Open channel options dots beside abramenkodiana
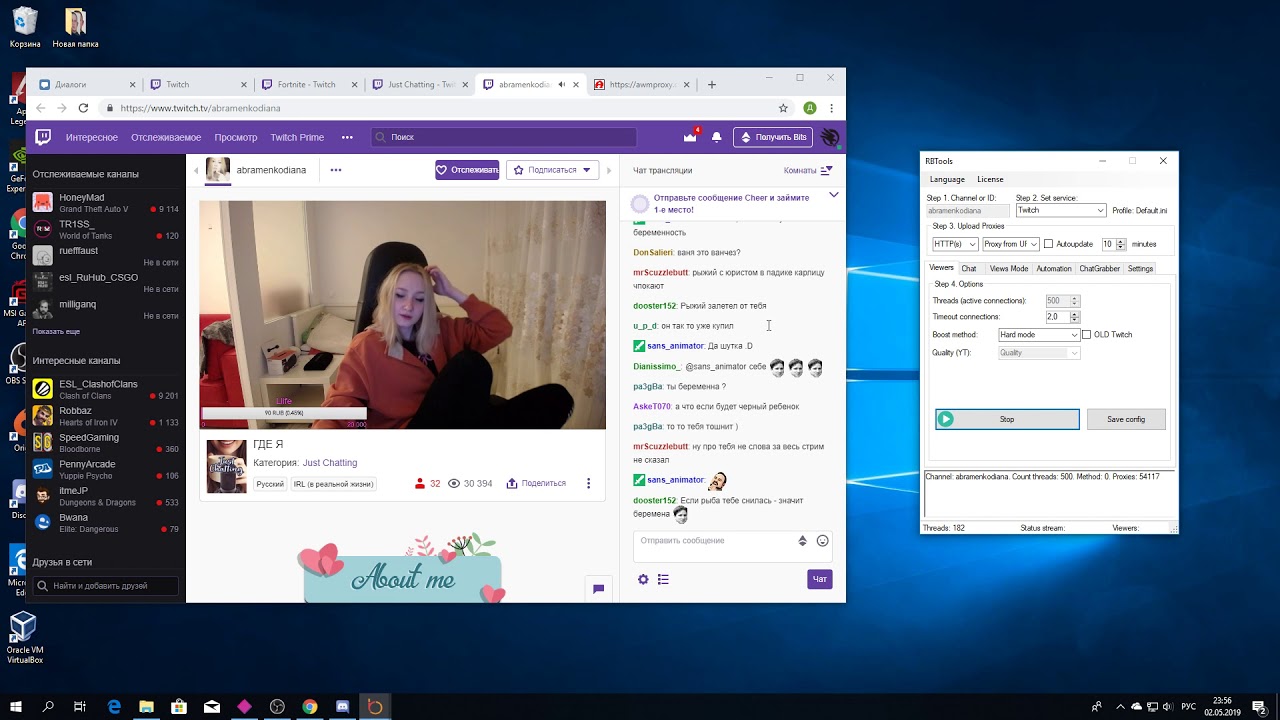This screenshot has height=720, width=1280. click(x=336, y=170)
